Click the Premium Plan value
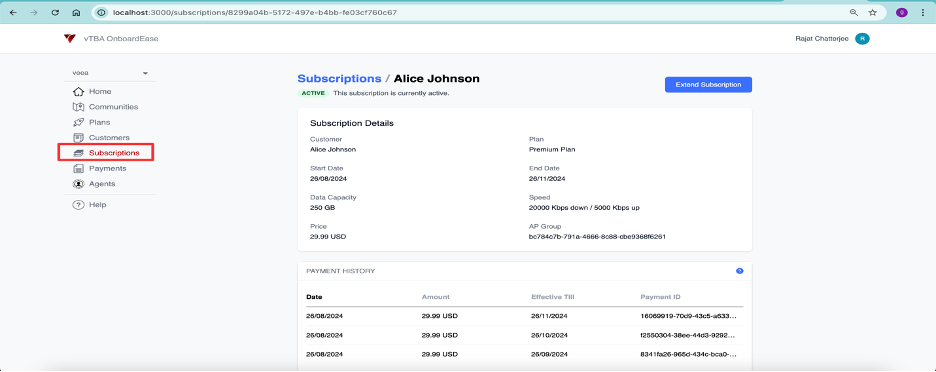This screenshot has height=372, width=936. click(552, 149)
